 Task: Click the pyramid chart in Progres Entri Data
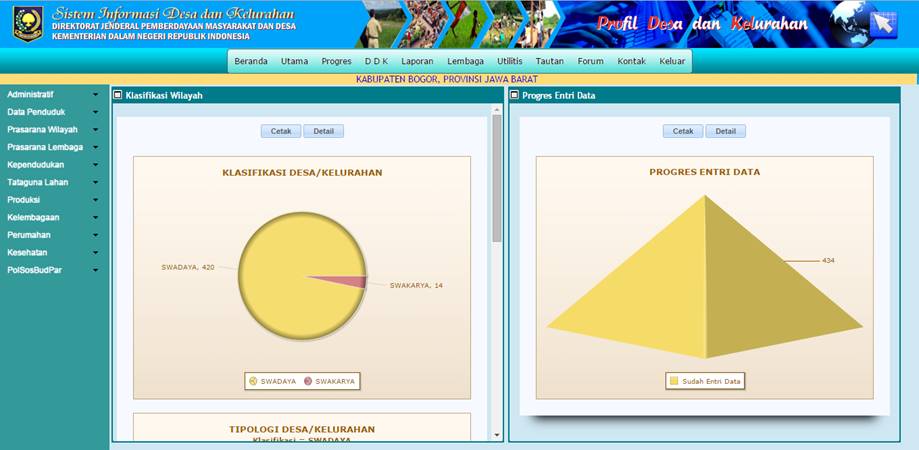(x=704, y=277)
